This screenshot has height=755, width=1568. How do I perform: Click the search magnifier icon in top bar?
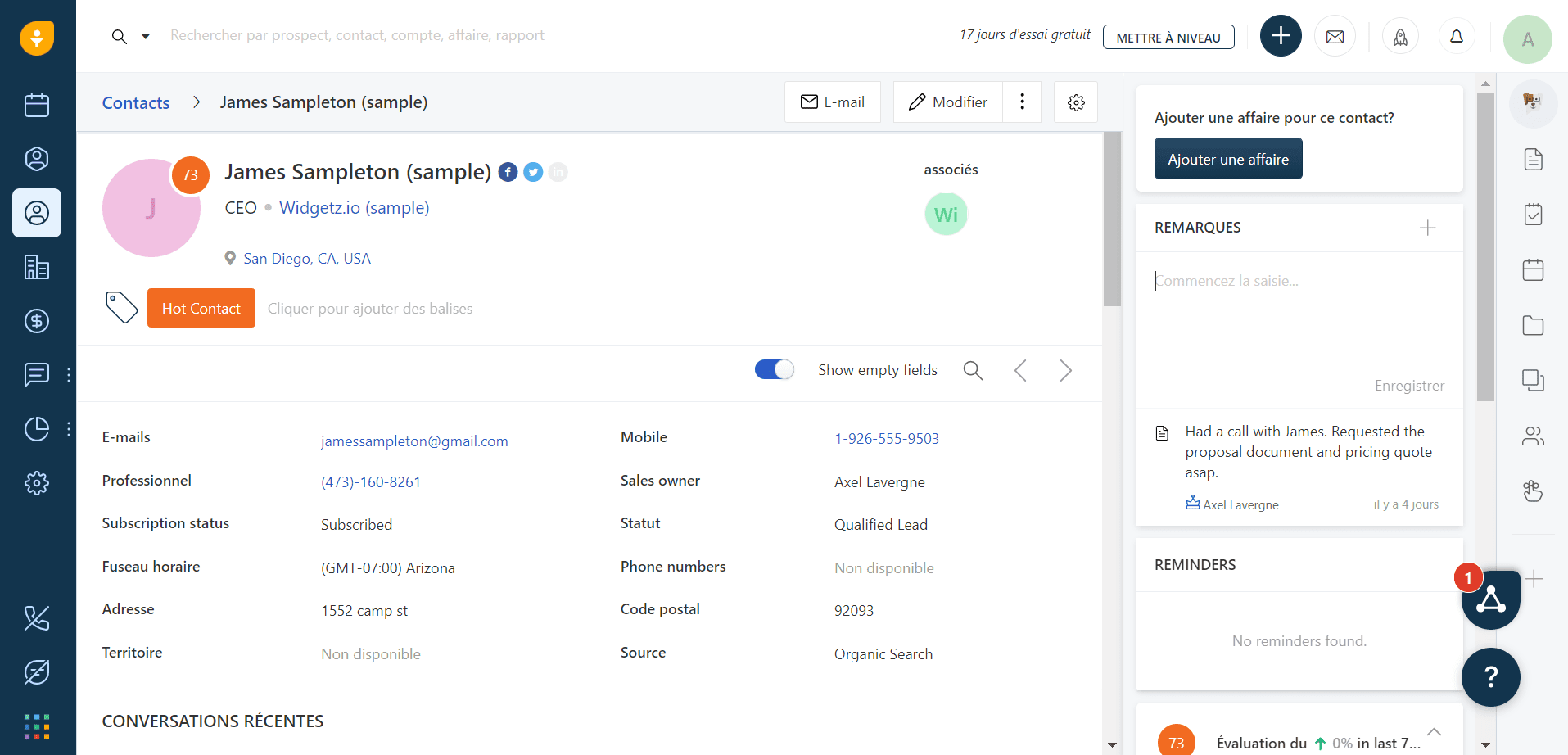[120, 36]
